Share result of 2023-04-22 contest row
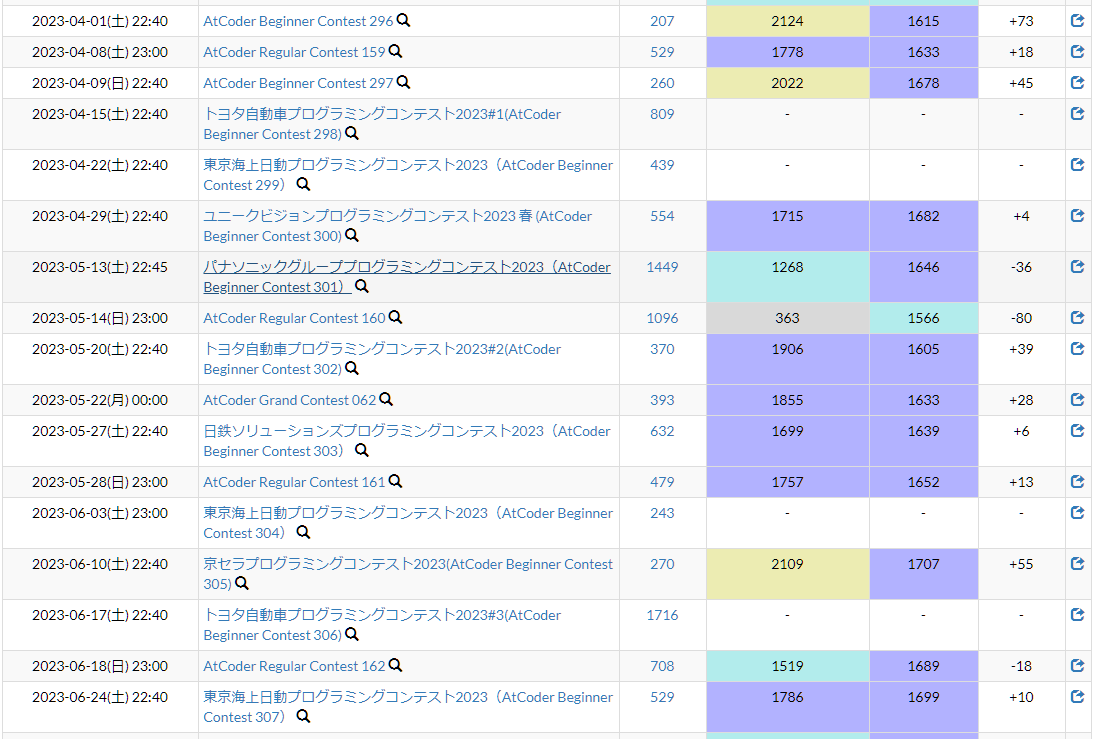1098x739 pixels. click(1078, 165)
